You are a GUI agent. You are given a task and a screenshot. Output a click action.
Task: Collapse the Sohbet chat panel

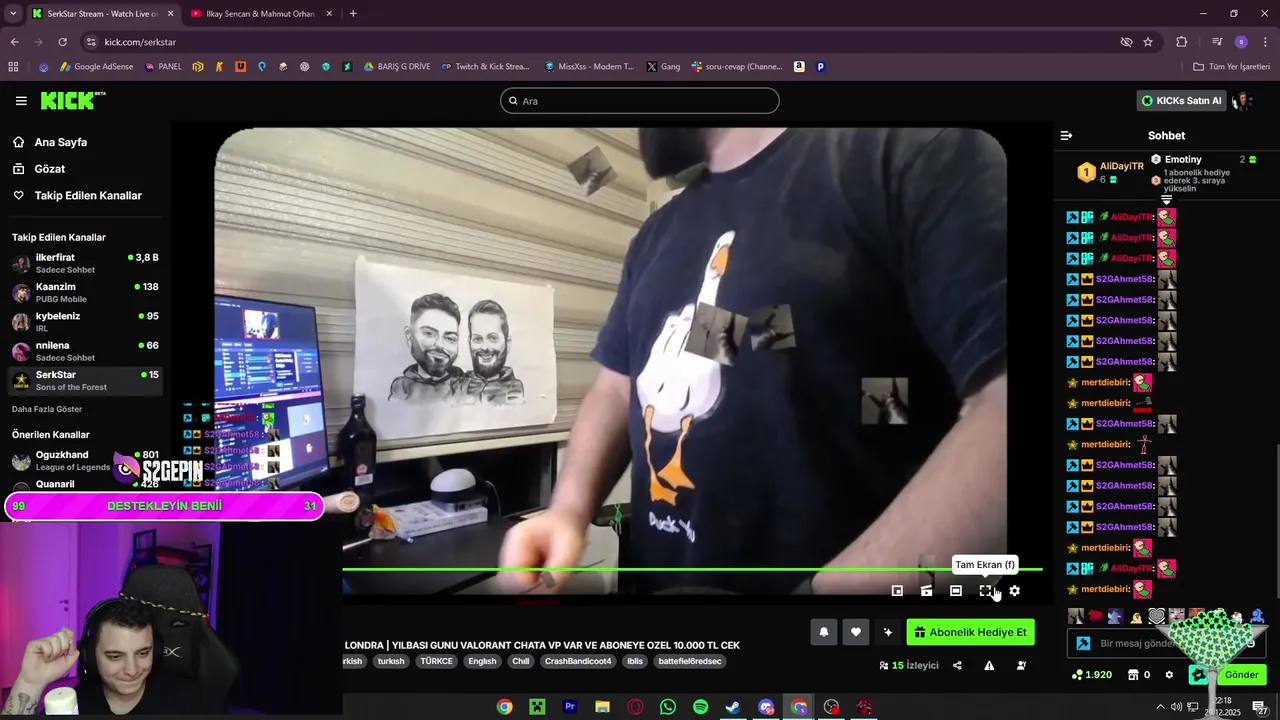[x=1066, y=135]
